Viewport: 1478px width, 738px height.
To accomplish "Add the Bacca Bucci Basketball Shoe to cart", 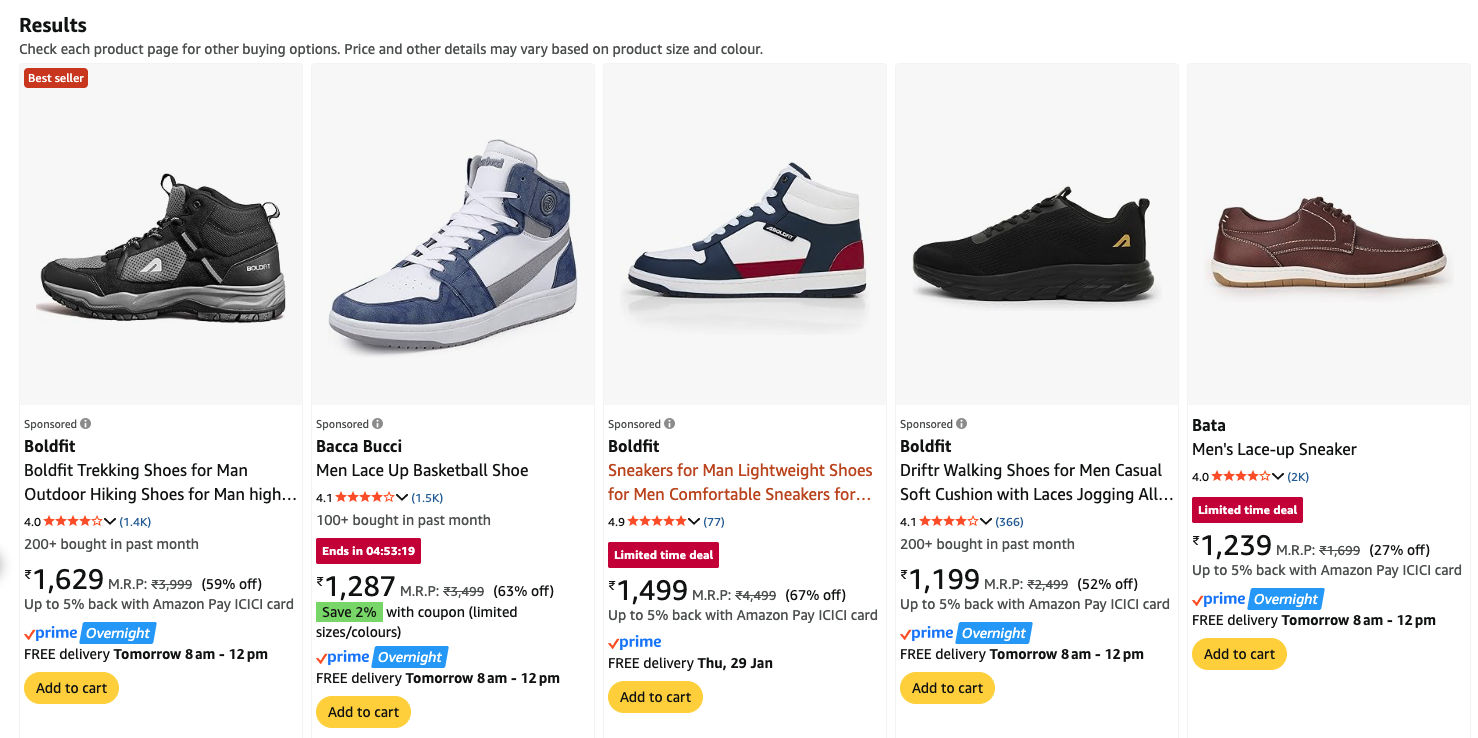I will pyautogui.click(x=363, y=712).
